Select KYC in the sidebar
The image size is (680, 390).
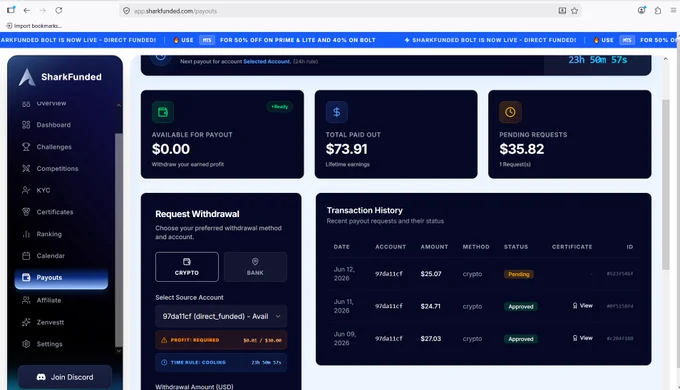pyautogui.click(x=43, y=190)
